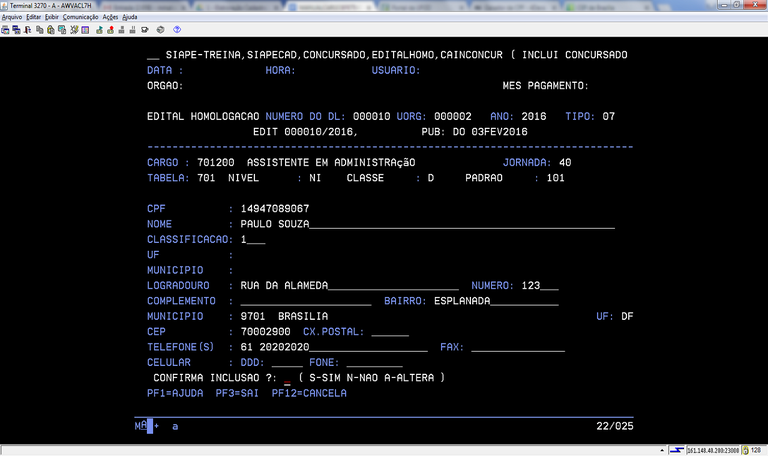Viewport: 768px width, 456px height.
Task: Click the PF12=CANCELA option
Action: (309, 394)
